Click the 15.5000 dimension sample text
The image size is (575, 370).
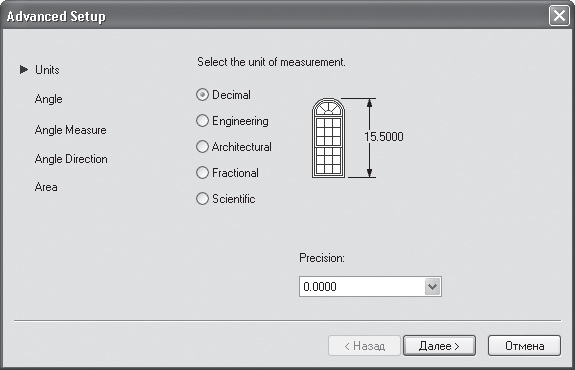384,137
